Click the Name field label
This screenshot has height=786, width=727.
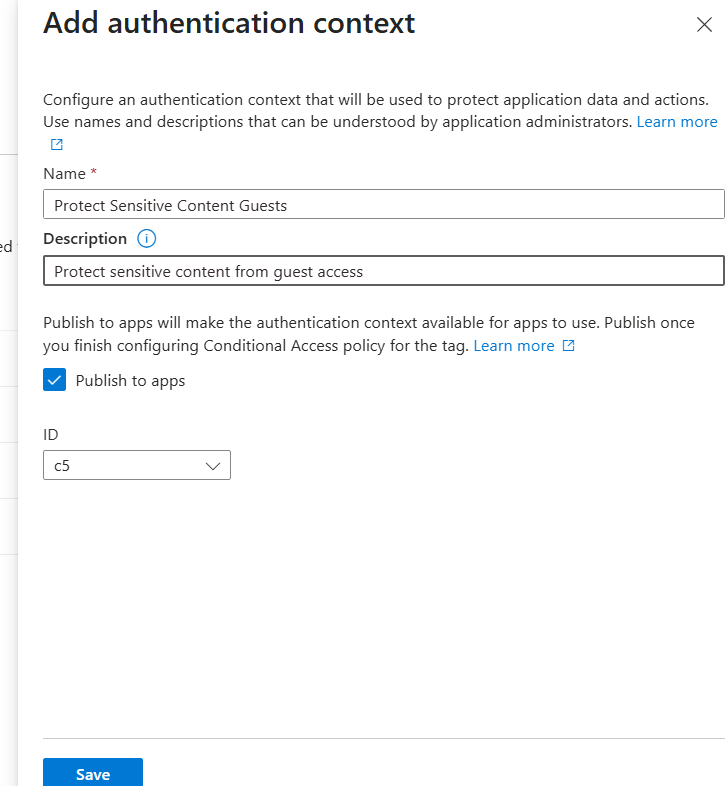coord(64,174)
